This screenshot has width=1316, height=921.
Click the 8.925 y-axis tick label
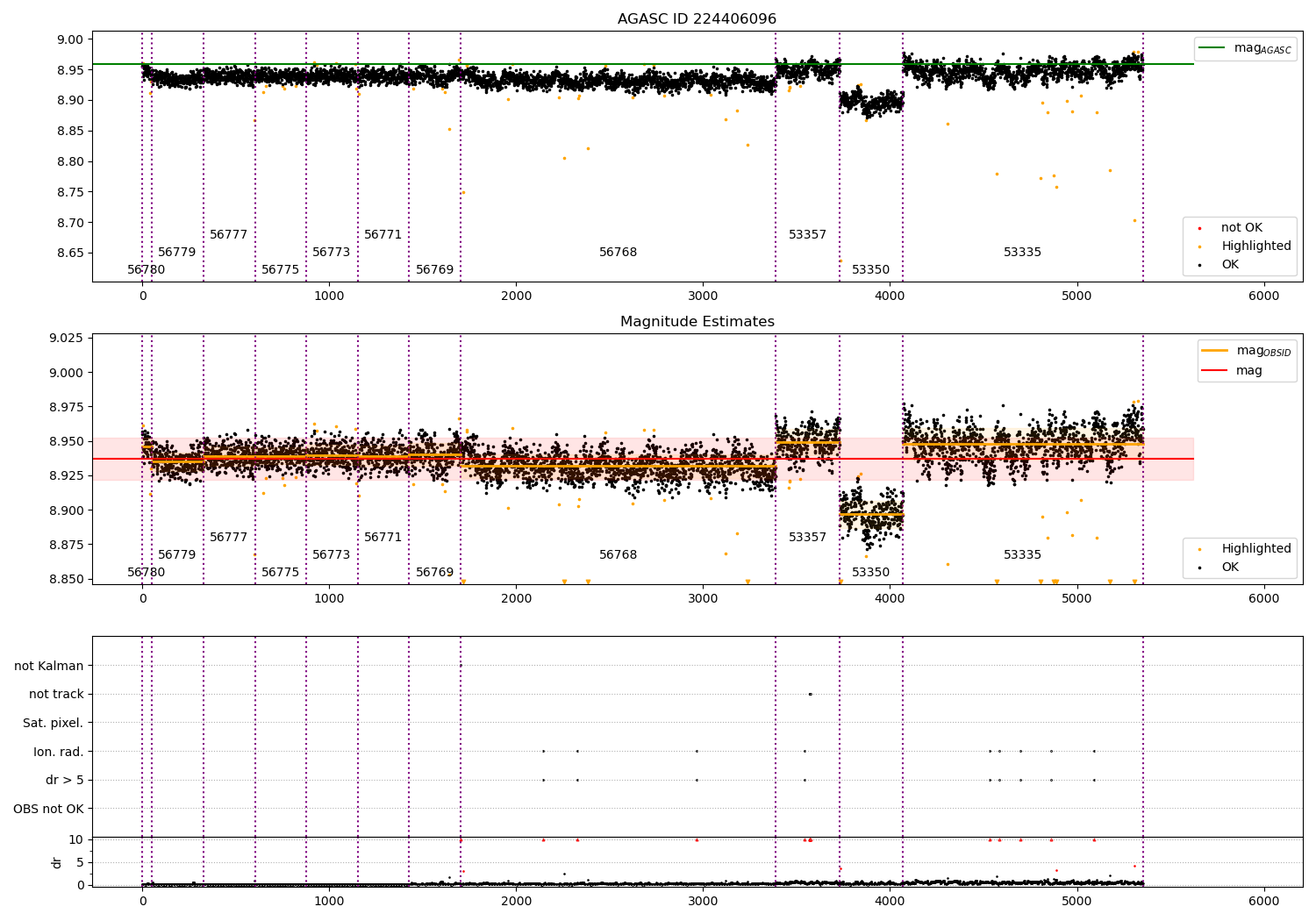(x=67, y=476)
